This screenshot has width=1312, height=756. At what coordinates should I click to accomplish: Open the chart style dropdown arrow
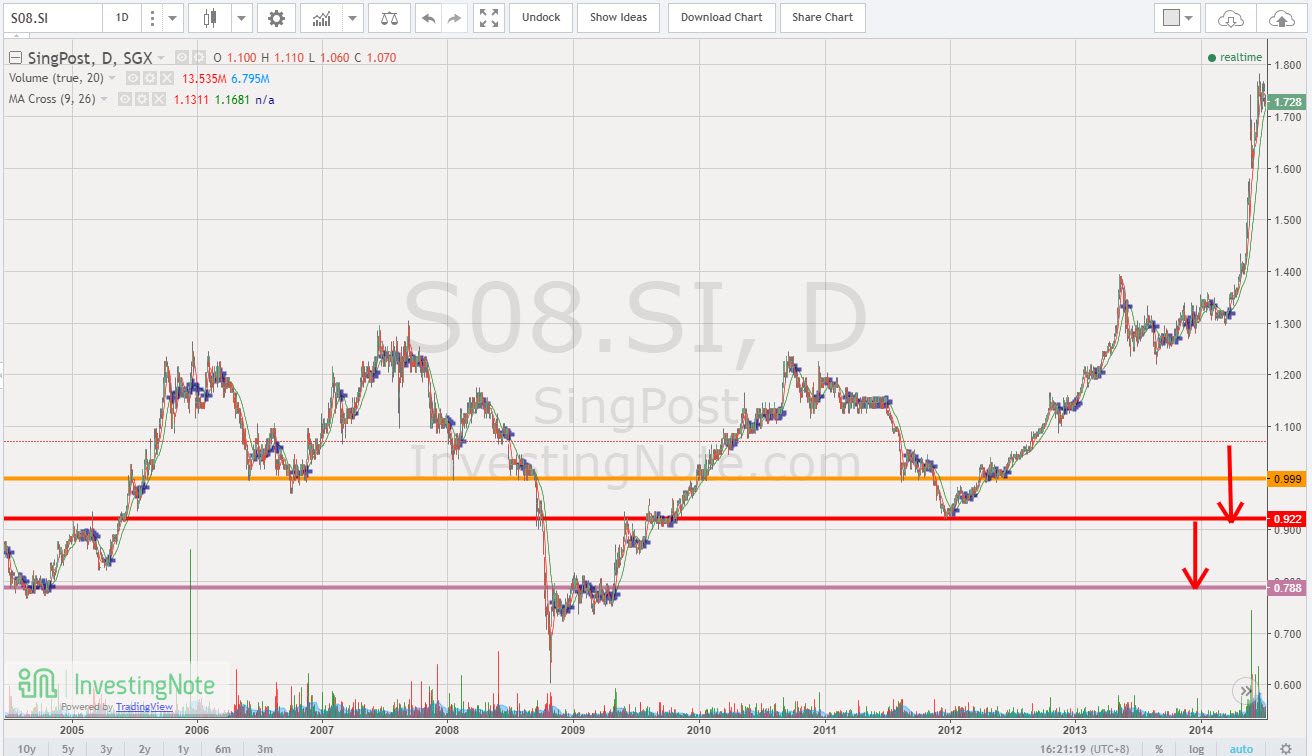[238, 17]
